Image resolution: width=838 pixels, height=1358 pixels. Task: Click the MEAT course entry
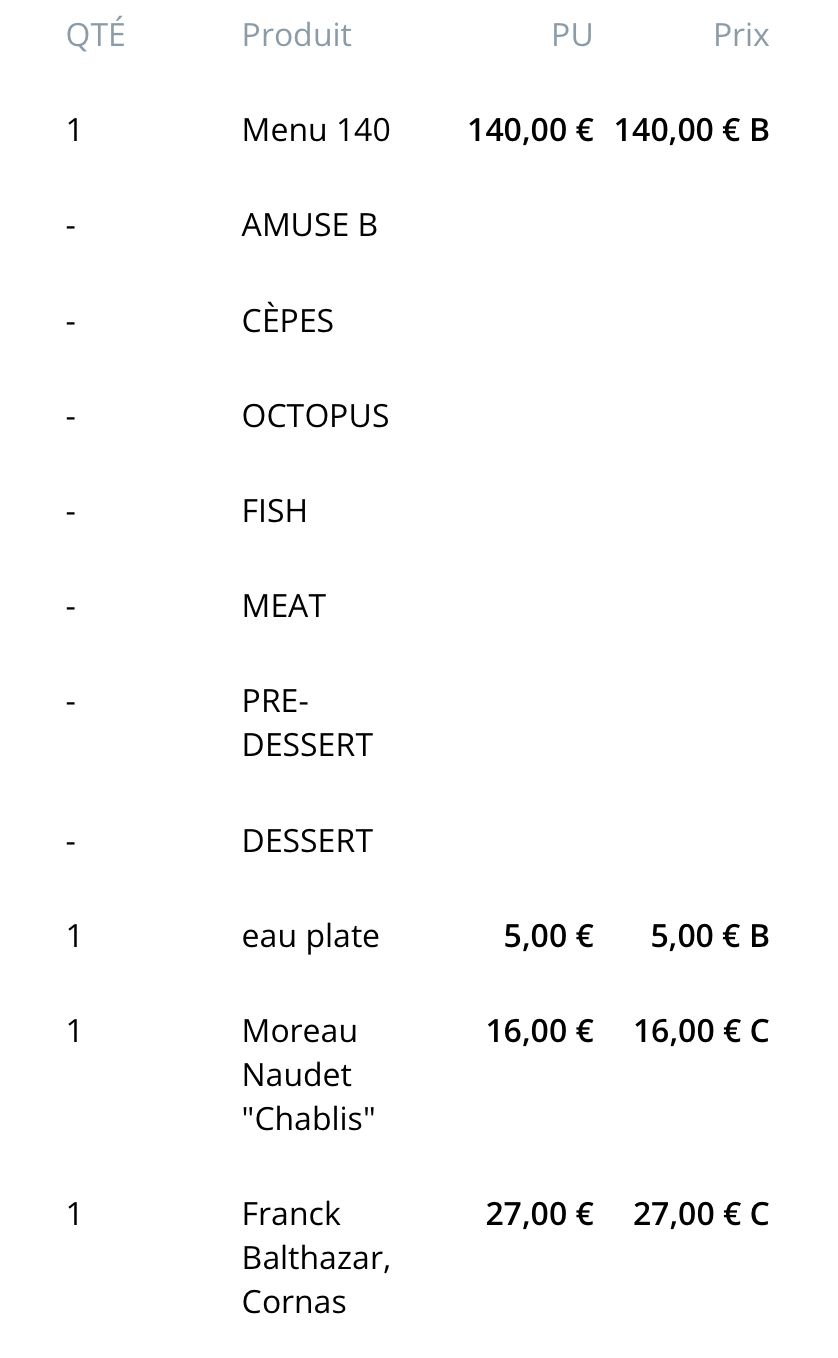[x=283, y=606]
